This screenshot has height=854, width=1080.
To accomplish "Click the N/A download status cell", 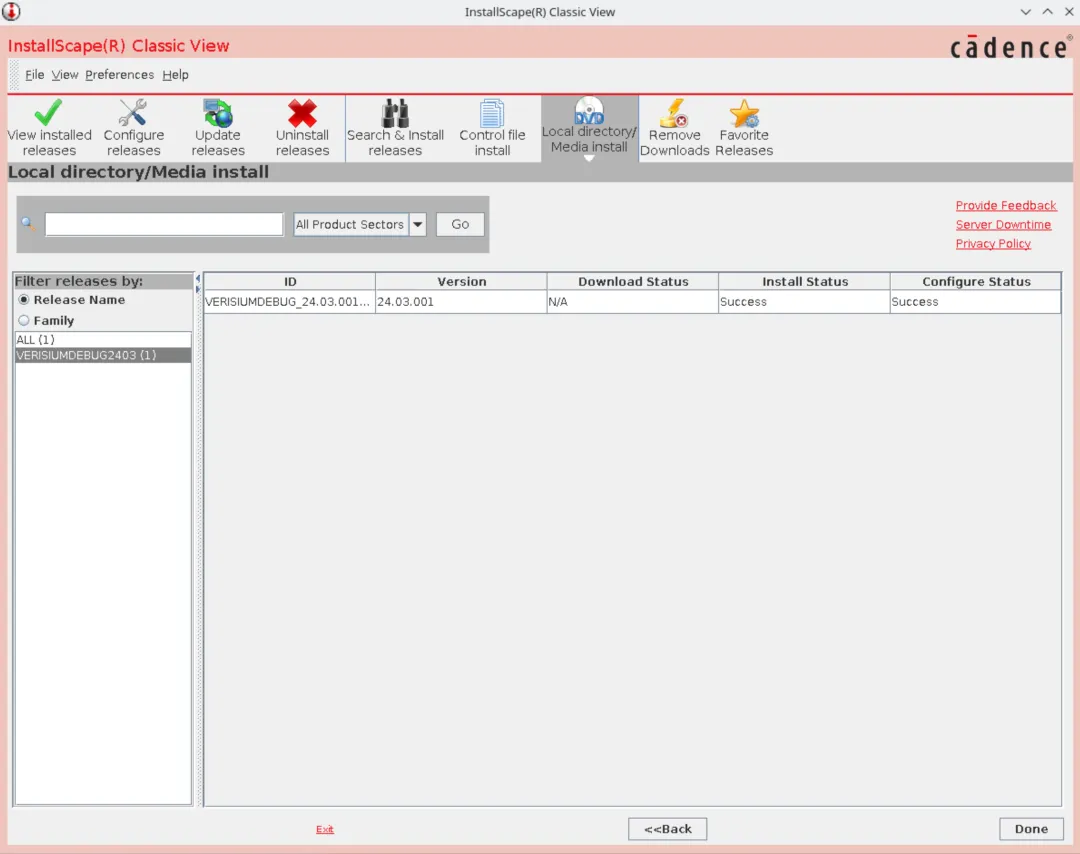I will click(632, 302).
